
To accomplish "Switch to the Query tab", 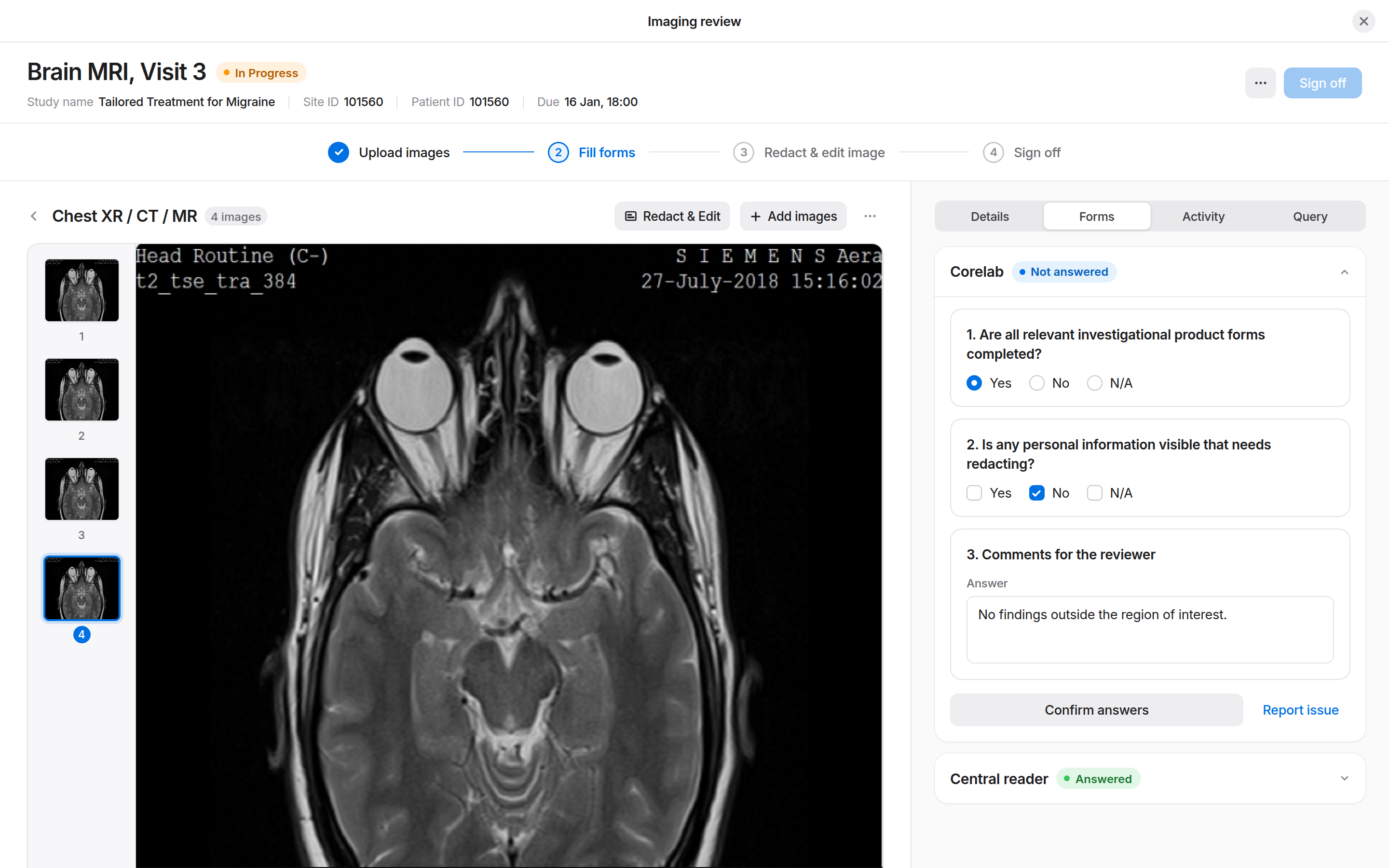I will [1310, 217].
